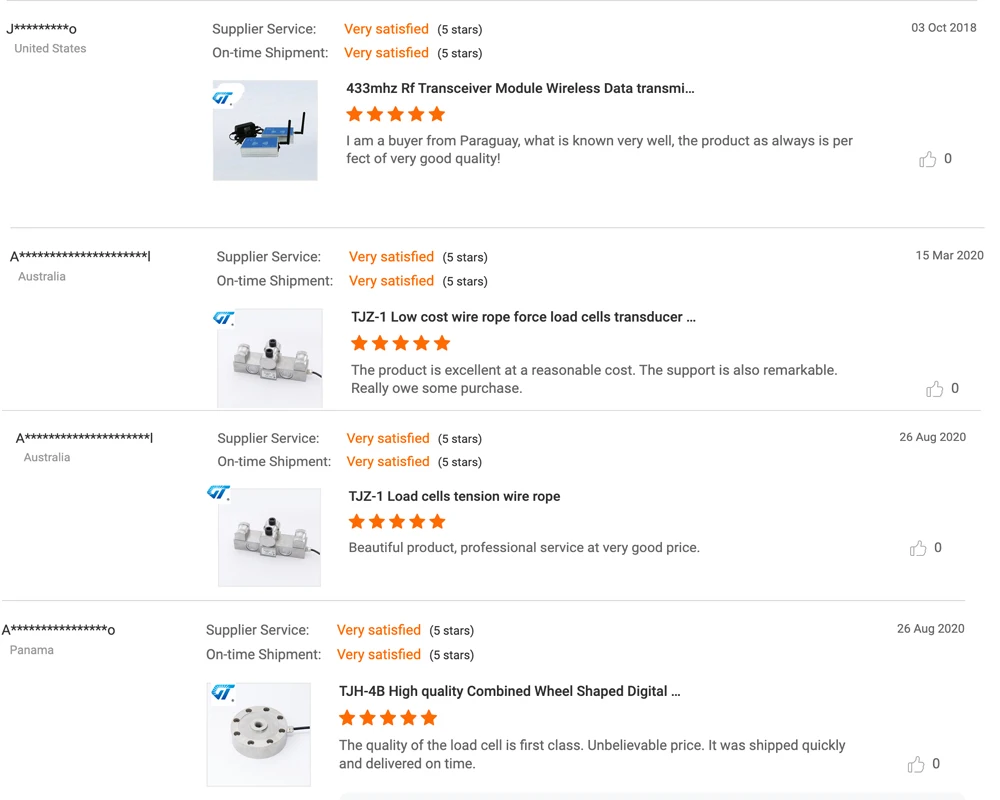Click the star rating of transceiver review
1000x800 pixels.
(x=396, y=114)
